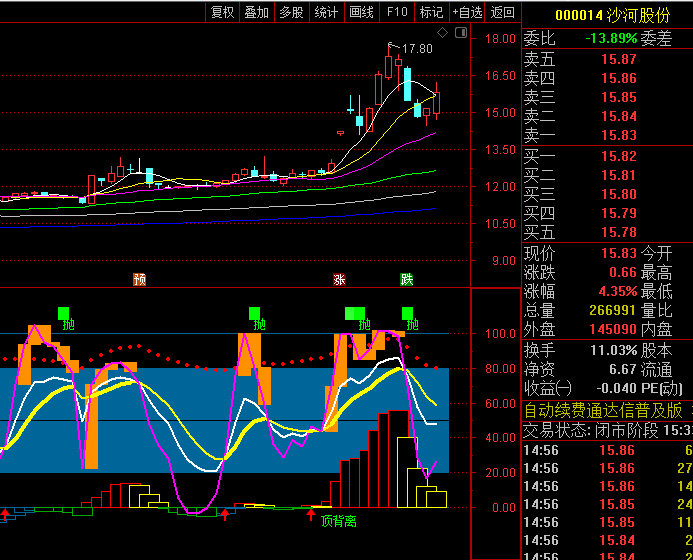The image size is (693, 560).
Task: Click the panel layout icon beside the diamond
Action: 460,33
